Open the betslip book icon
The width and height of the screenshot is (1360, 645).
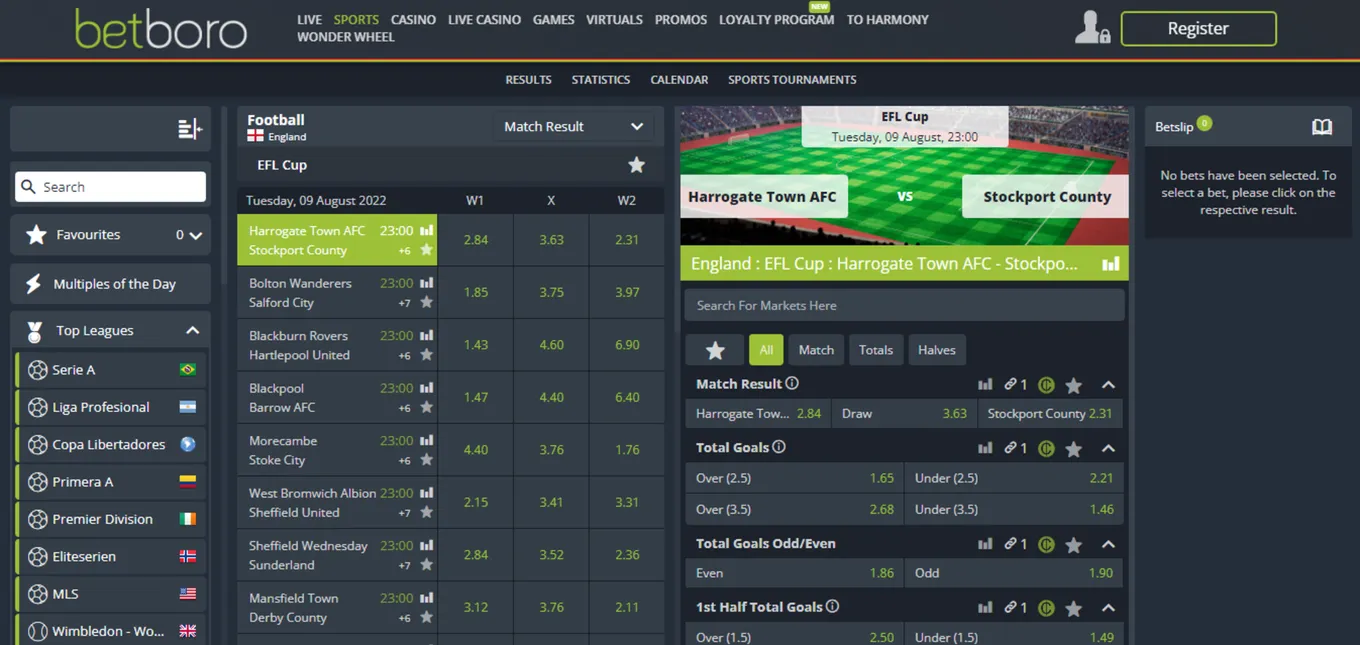coord(1322,127)
